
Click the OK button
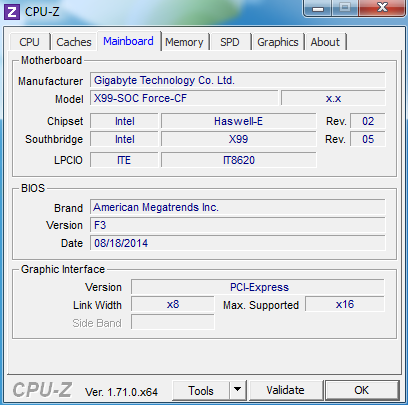tap(362, 390)
